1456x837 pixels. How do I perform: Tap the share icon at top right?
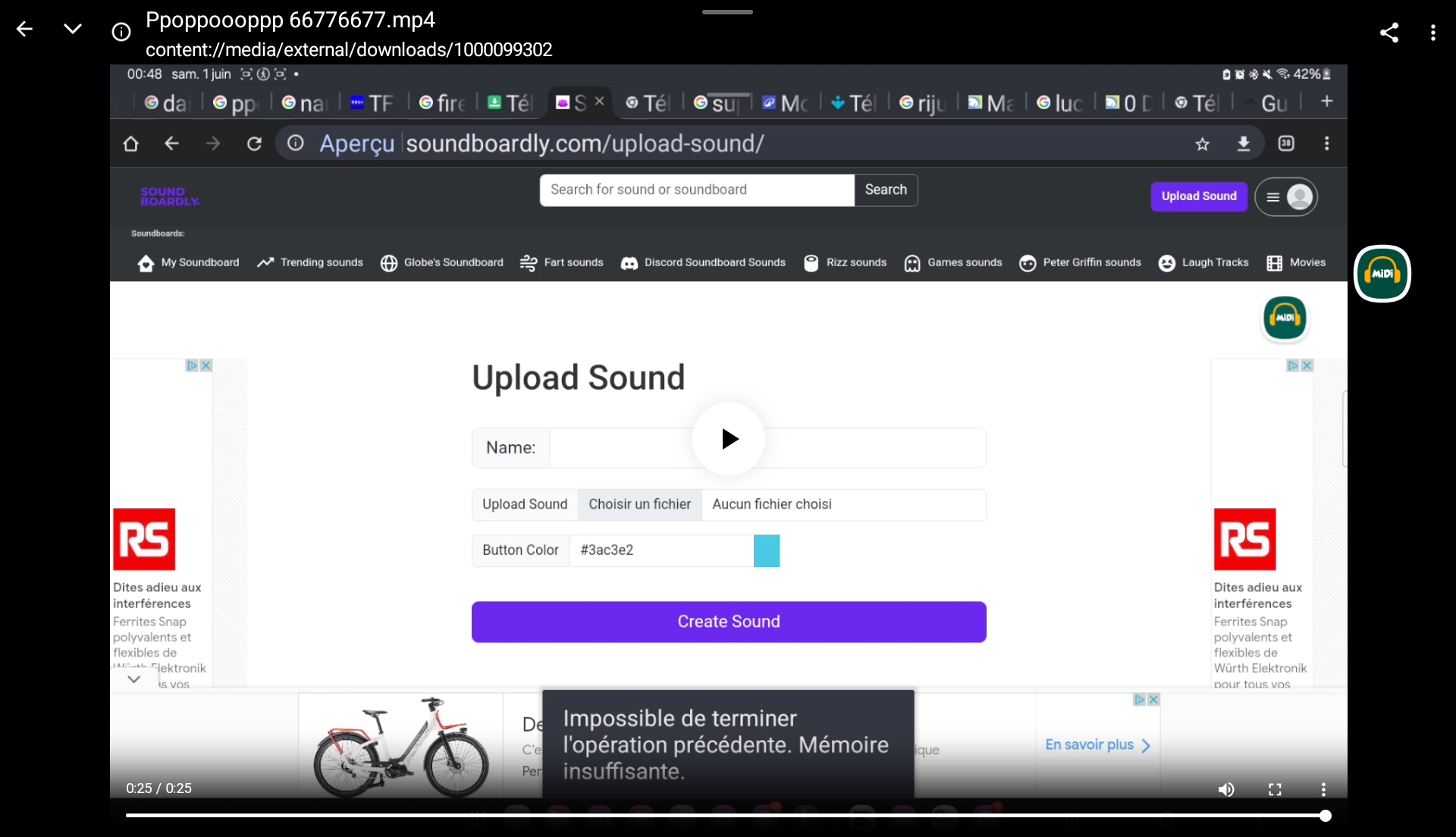(1389, 33)
